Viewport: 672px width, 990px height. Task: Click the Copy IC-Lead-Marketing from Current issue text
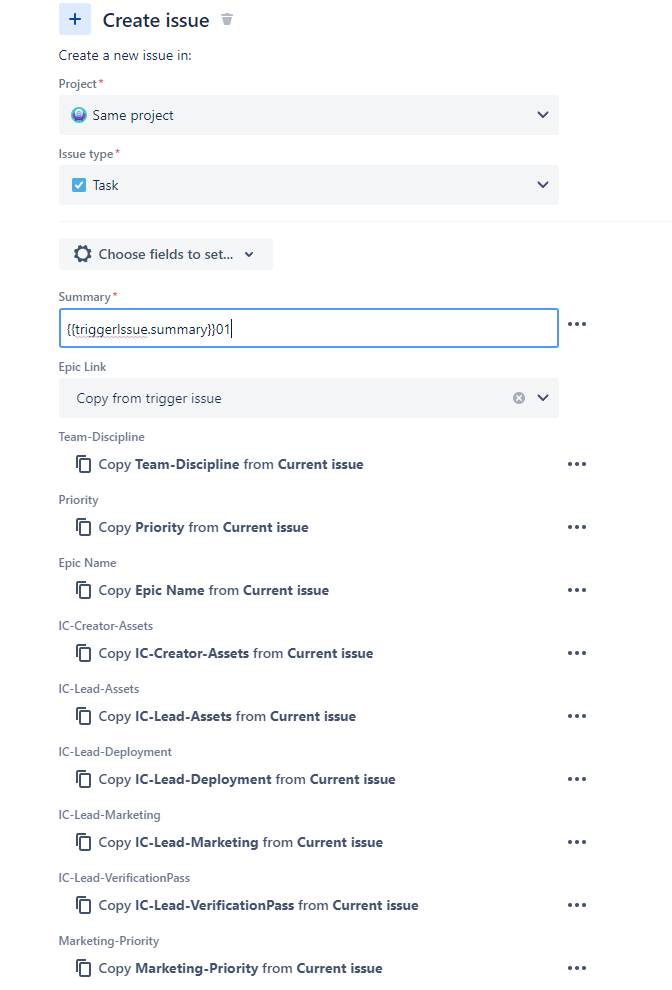tap(241, 842)
